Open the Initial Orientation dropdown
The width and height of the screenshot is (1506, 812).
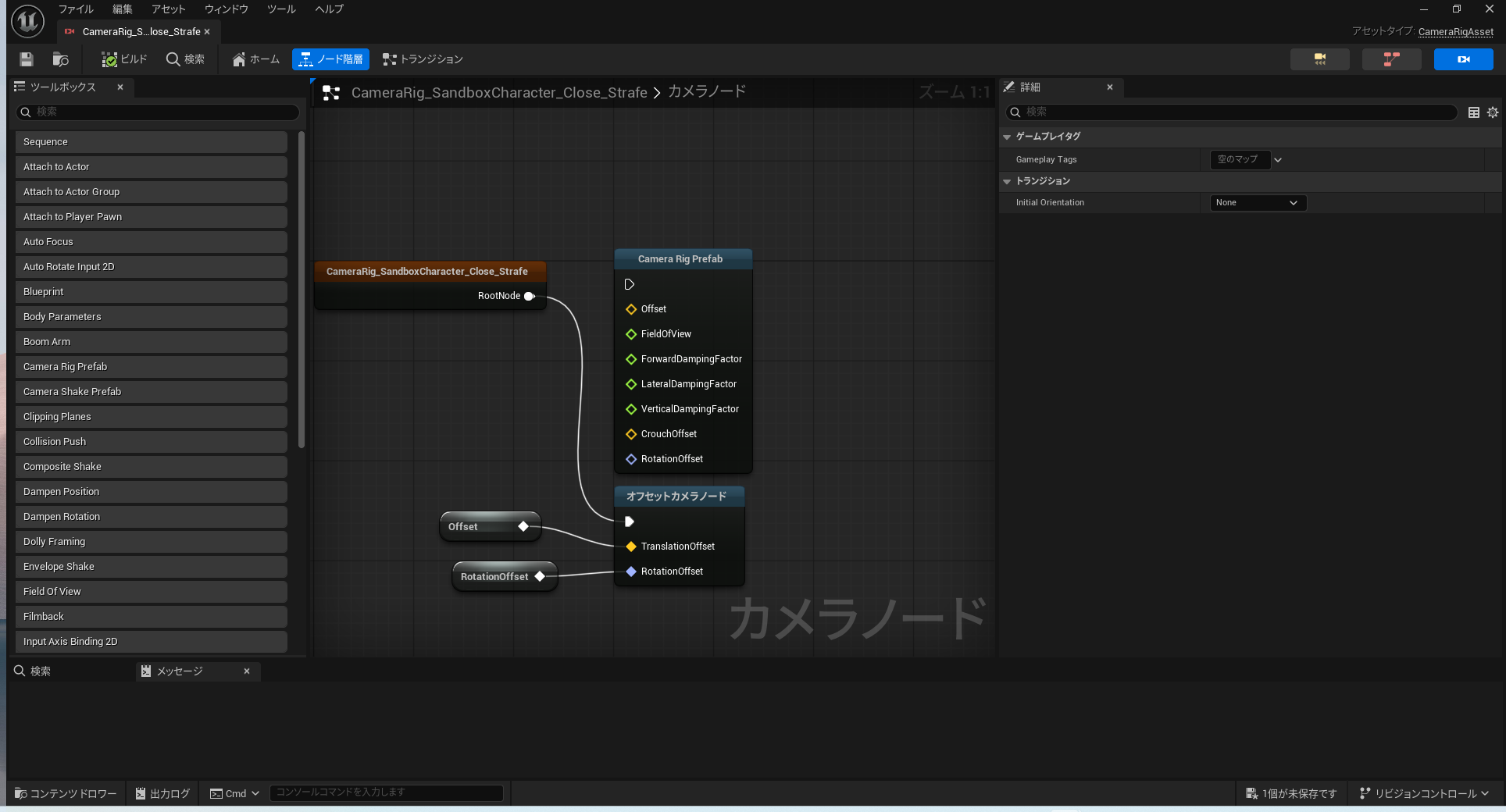1257,203
